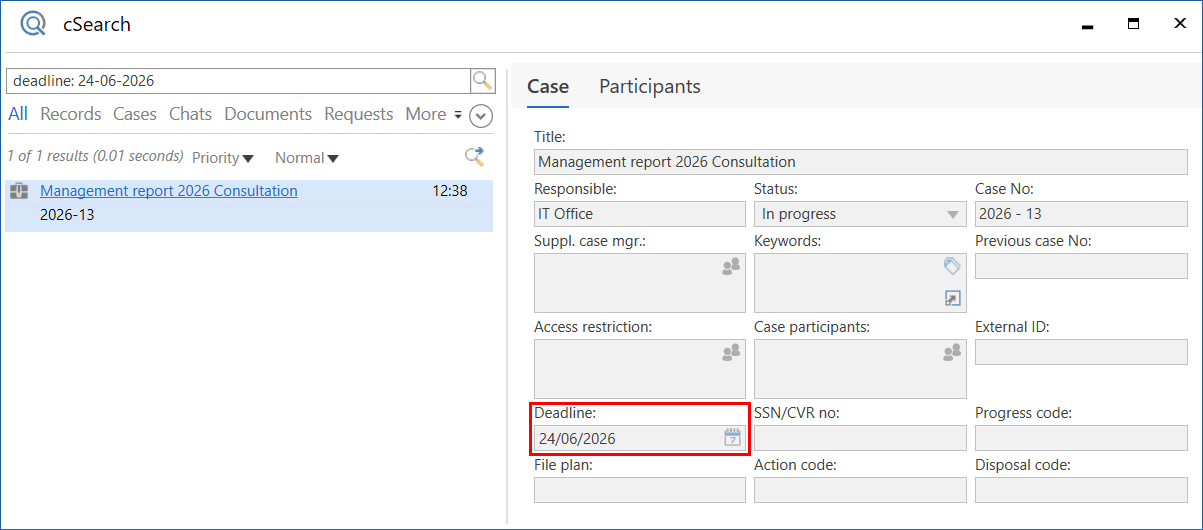The image size is (1203, 530).
Task: Open the Status dropdown
Action: tap(952, 214)
